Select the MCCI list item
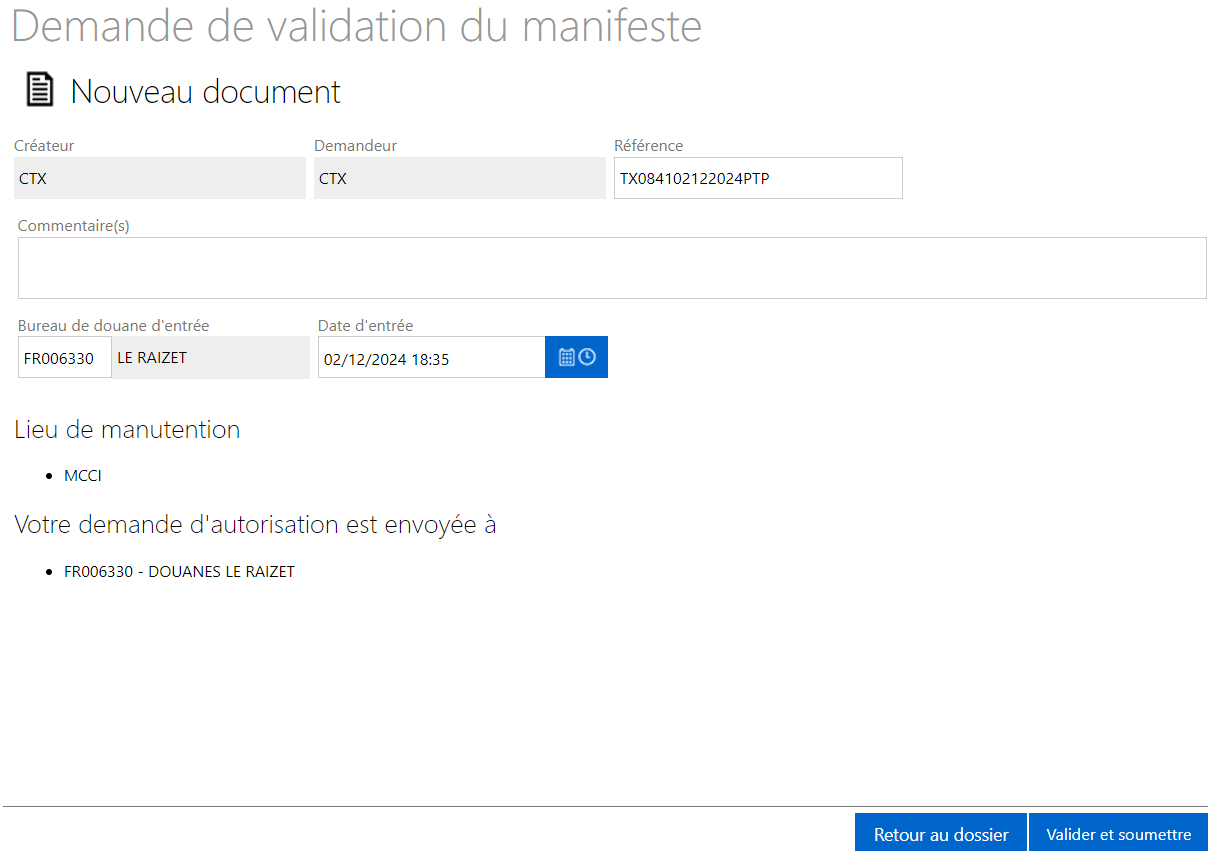This screenshot has height=851, width=1208. [83, 476]
